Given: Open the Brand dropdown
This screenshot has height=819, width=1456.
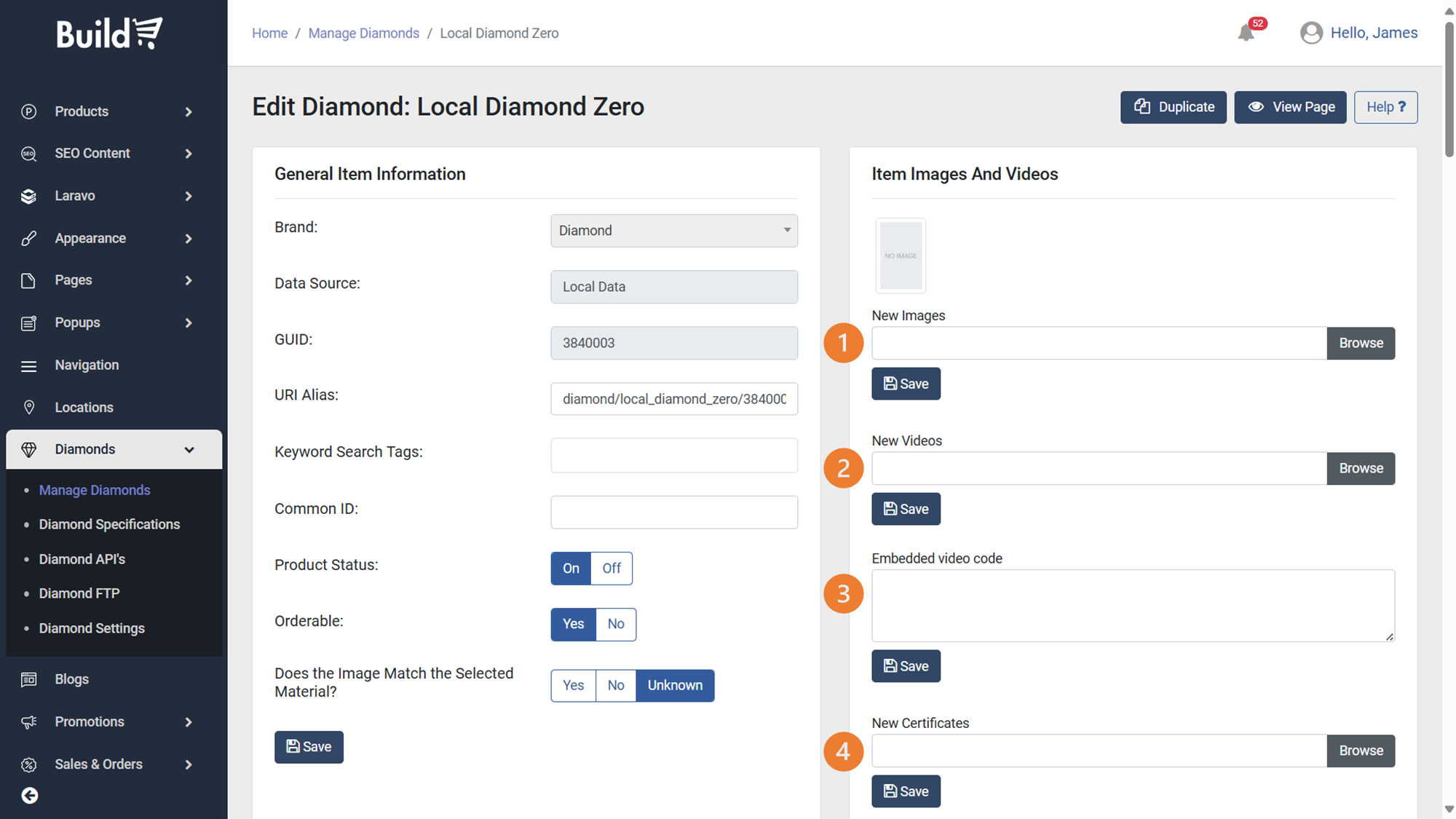Looking at the screenshot, I should coord(673,230).
